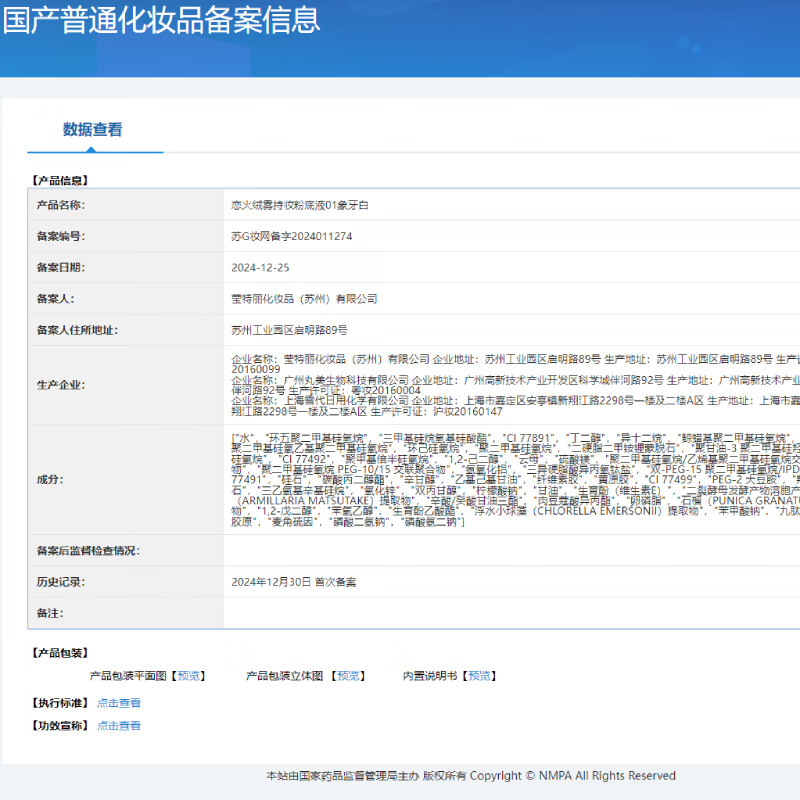Open the 数据查看 tab
The width and height of the screenshot is (800, 800).
(x=93, y=130)
